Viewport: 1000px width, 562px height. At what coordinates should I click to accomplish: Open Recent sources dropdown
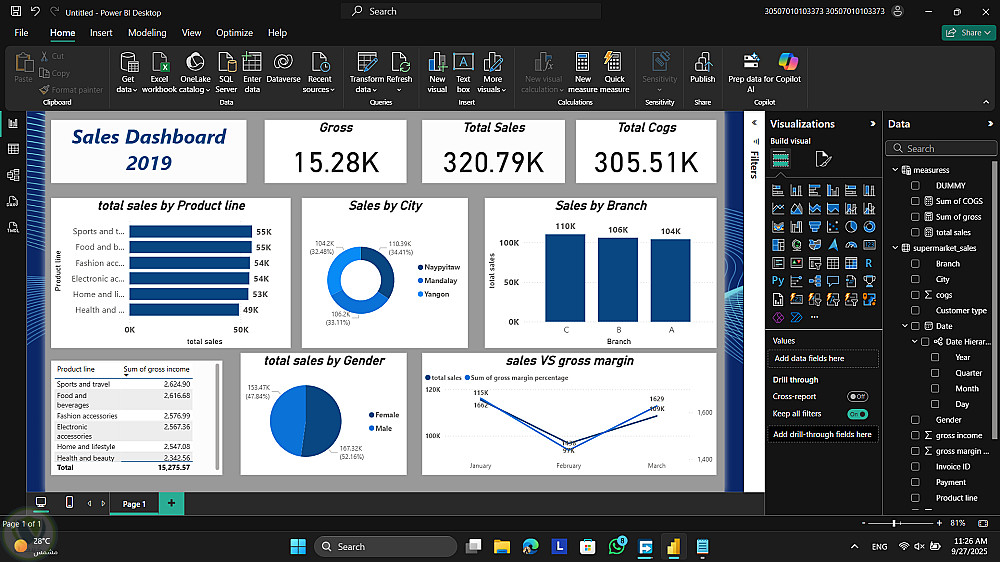(x=319, y=72)
